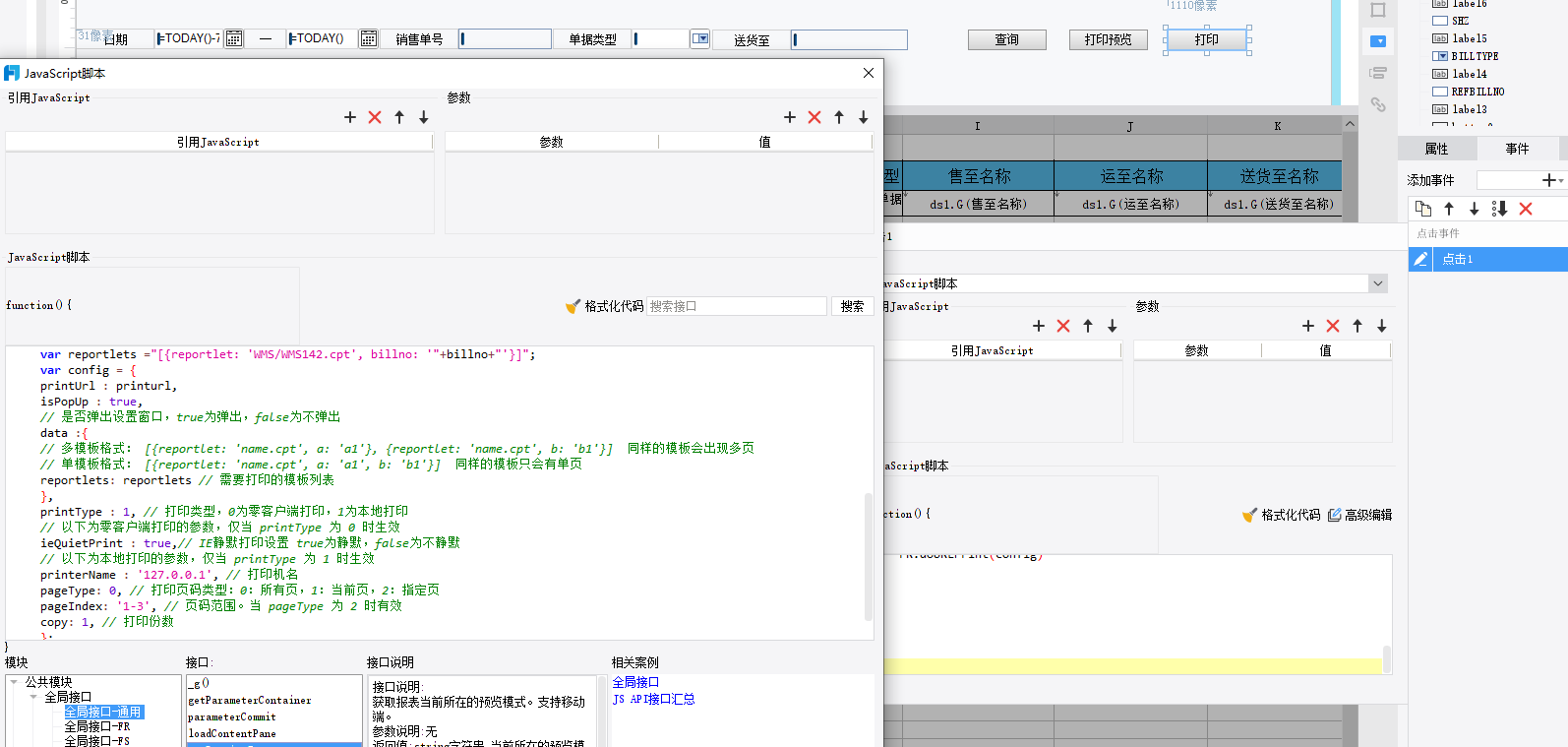The width and height of the screenshot is (1568, 747).
Task: Select 全局接口-FS in the module tree
Action: (96, 740)
